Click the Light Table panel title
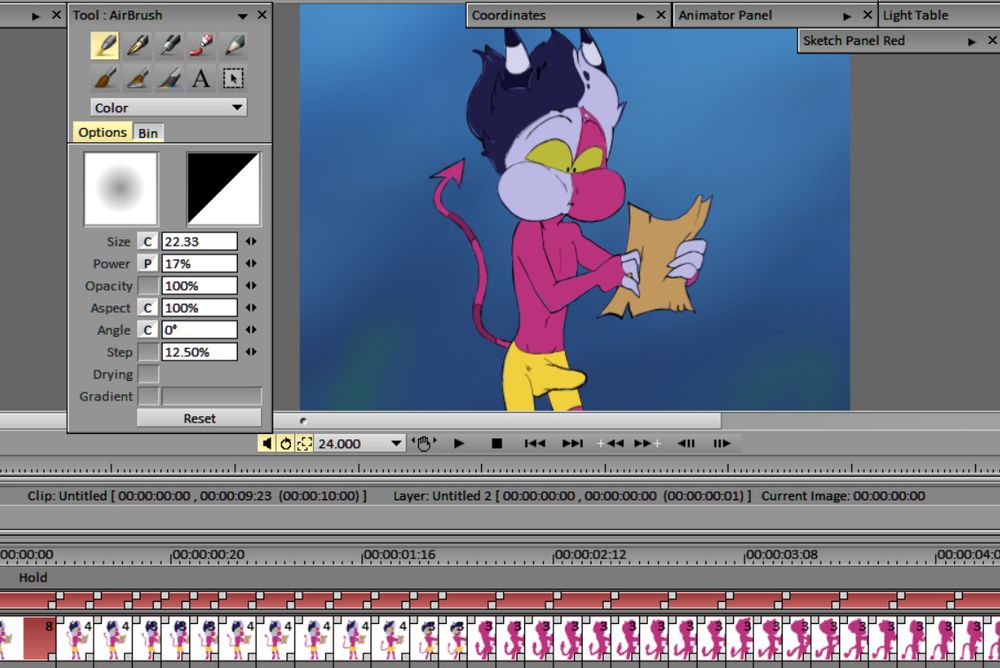This screenshot has width=1000, height=668. (x=915, y=15)
